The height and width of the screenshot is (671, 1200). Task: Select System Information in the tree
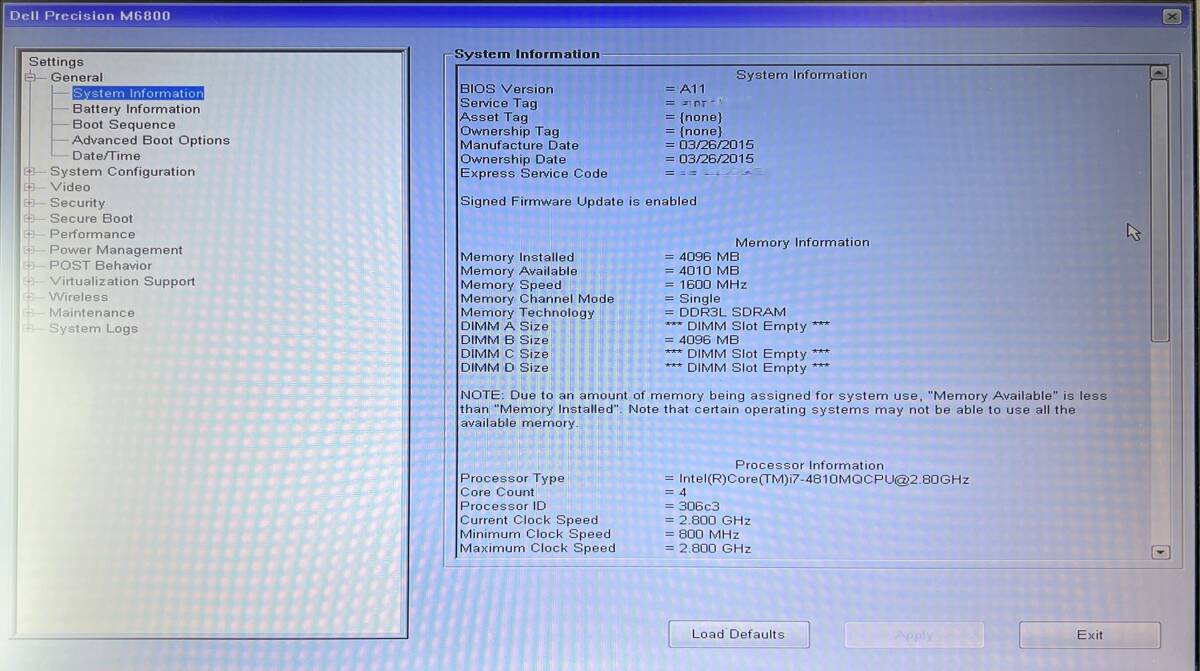(x=138, y=93)
